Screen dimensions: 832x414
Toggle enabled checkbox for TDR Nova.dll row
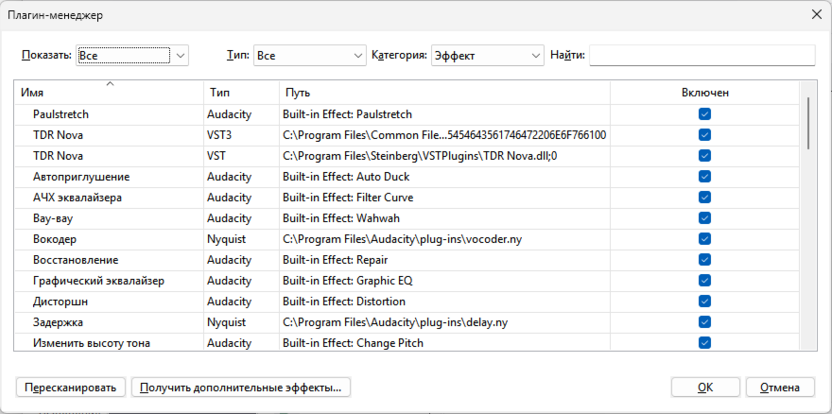(705, 156)
